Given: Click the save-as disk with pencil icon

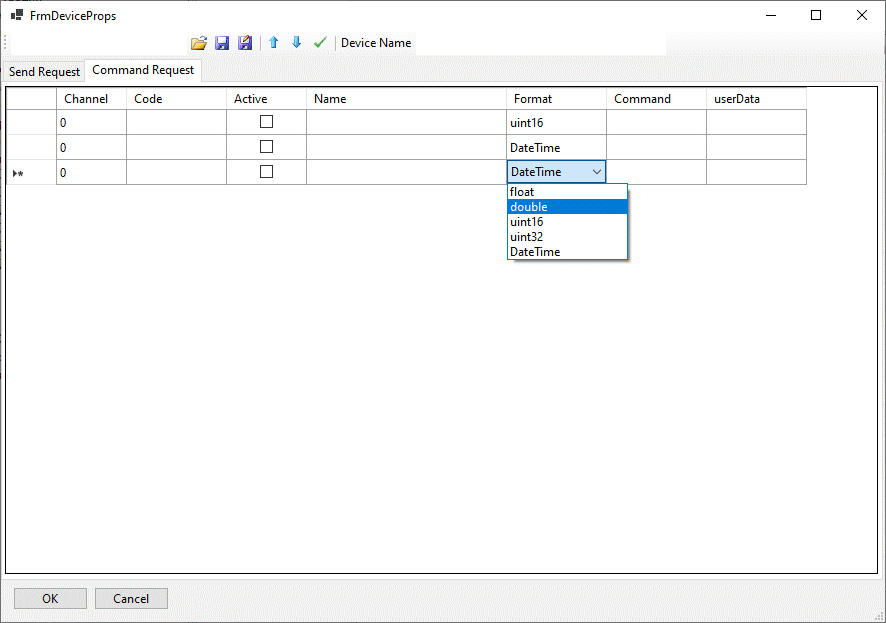Looking at the screenshot, I should click(x=245, y=43).
